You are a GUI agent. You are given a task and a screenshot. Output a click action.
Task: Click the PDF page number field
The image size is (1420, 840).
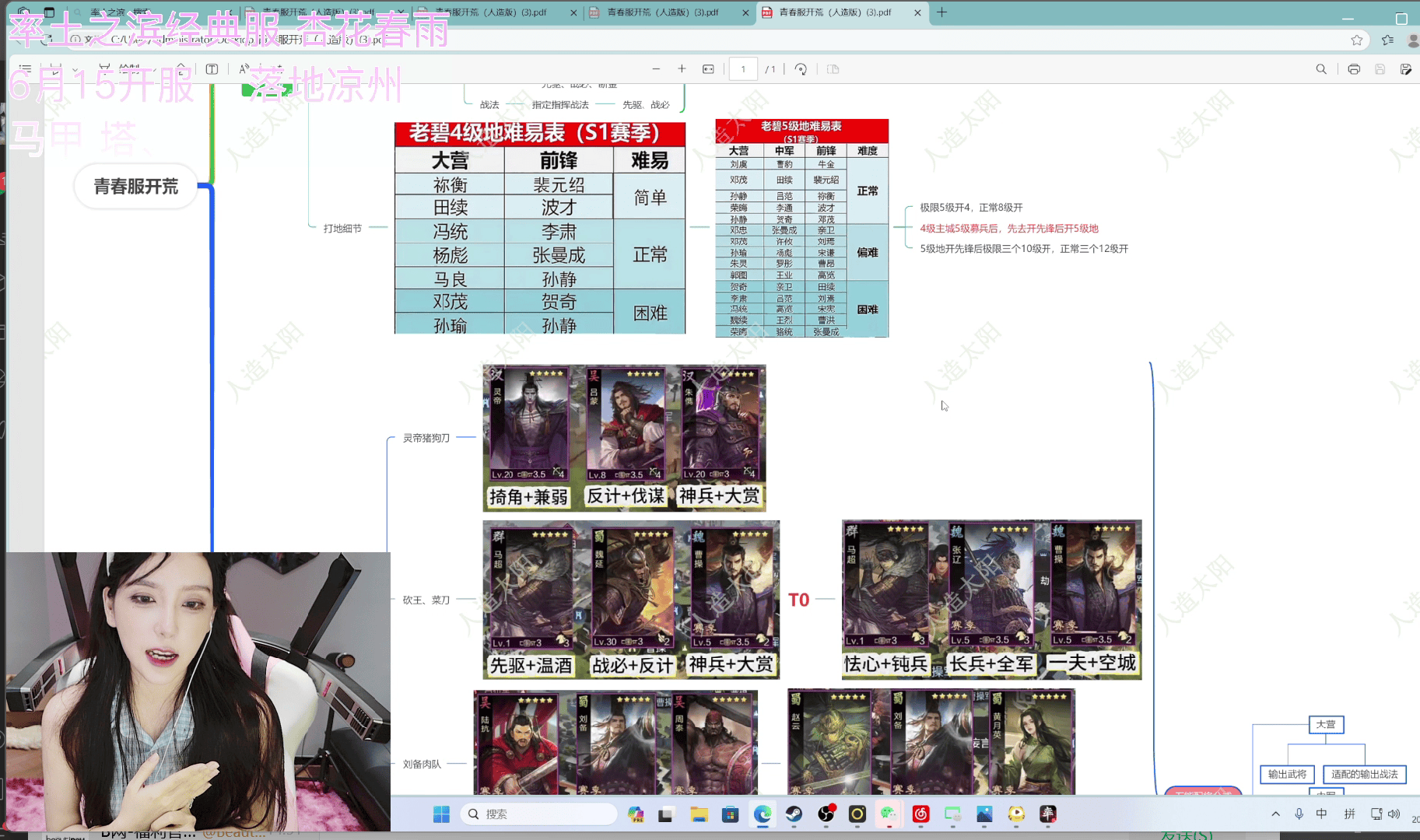743,69
